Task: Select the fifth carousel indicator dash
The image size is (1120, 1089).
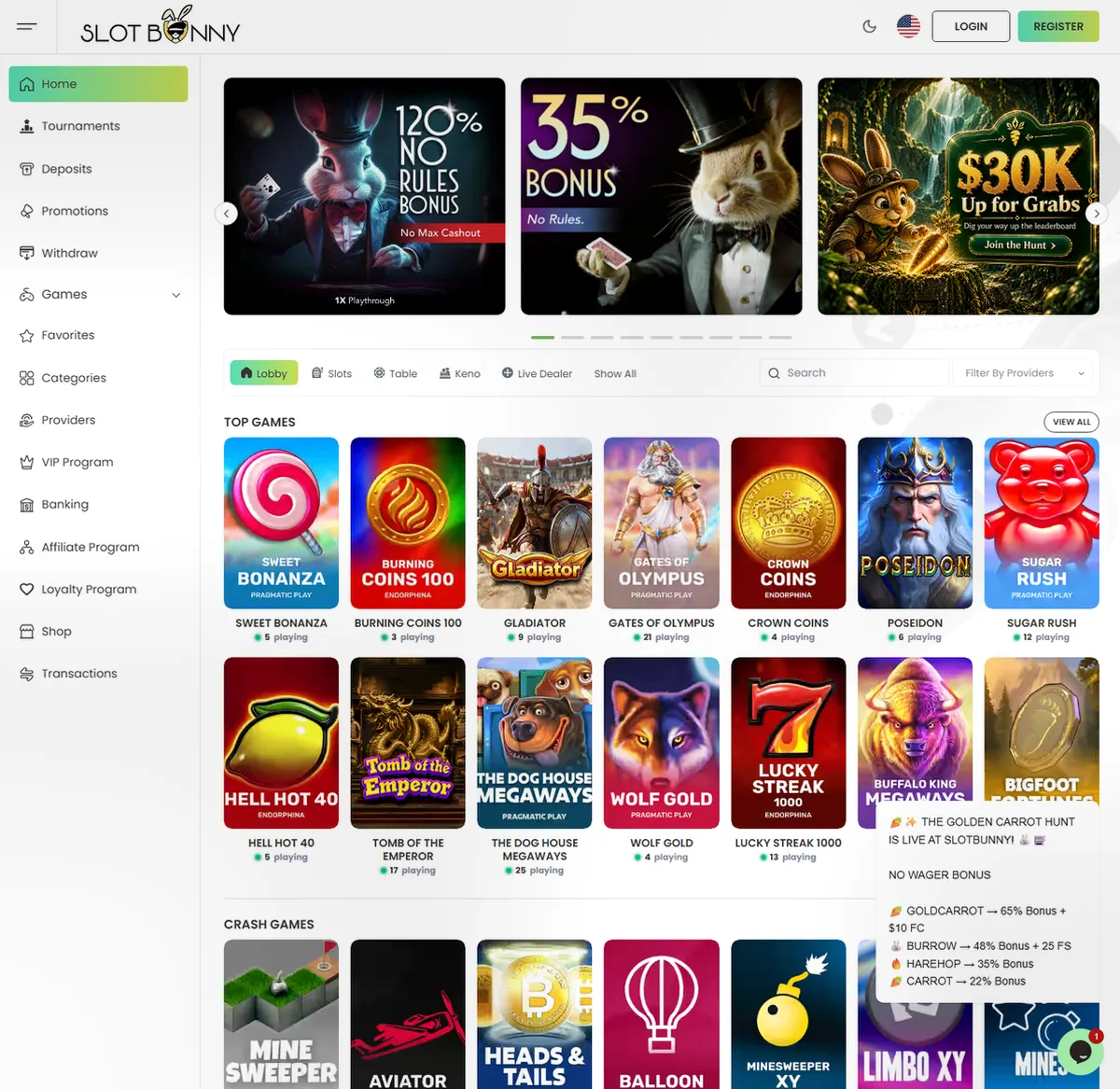Action: [662, 337]
